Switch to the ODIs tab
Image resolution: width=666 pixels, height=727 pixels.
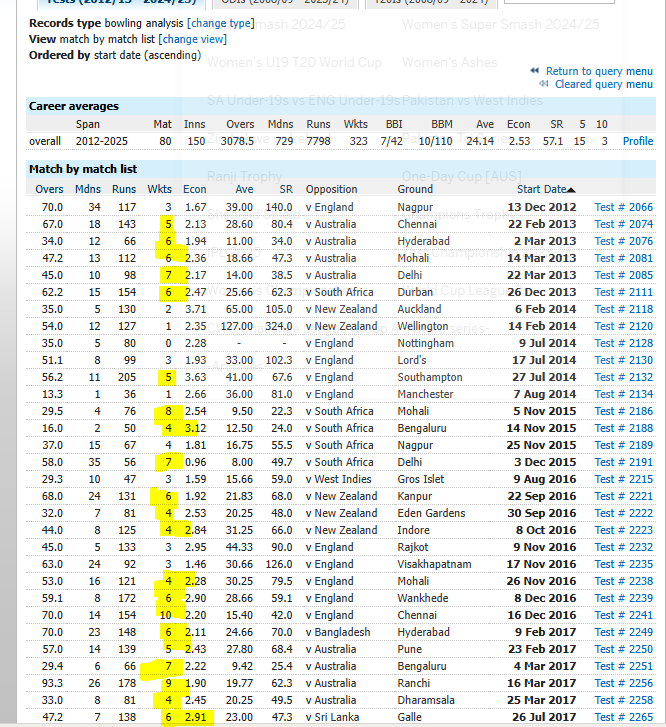coord(285,2)
